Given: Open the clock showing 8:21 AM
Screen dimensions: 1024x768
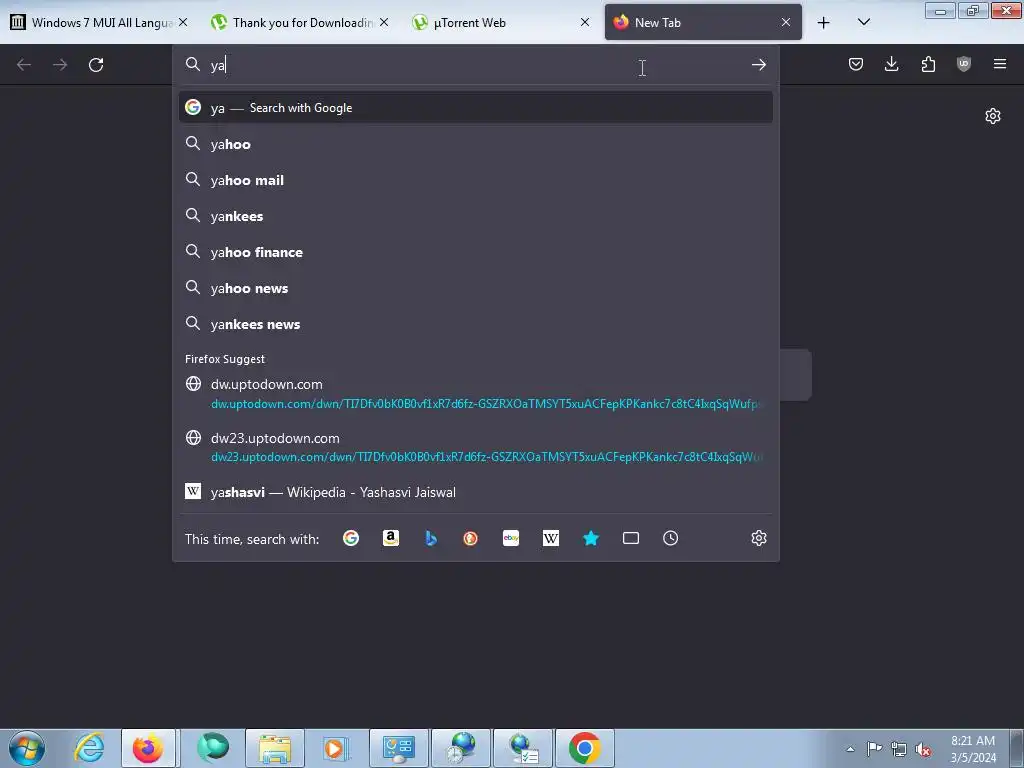Looking at the screenshot, I should pyautogui.click(x=973, y=749).
